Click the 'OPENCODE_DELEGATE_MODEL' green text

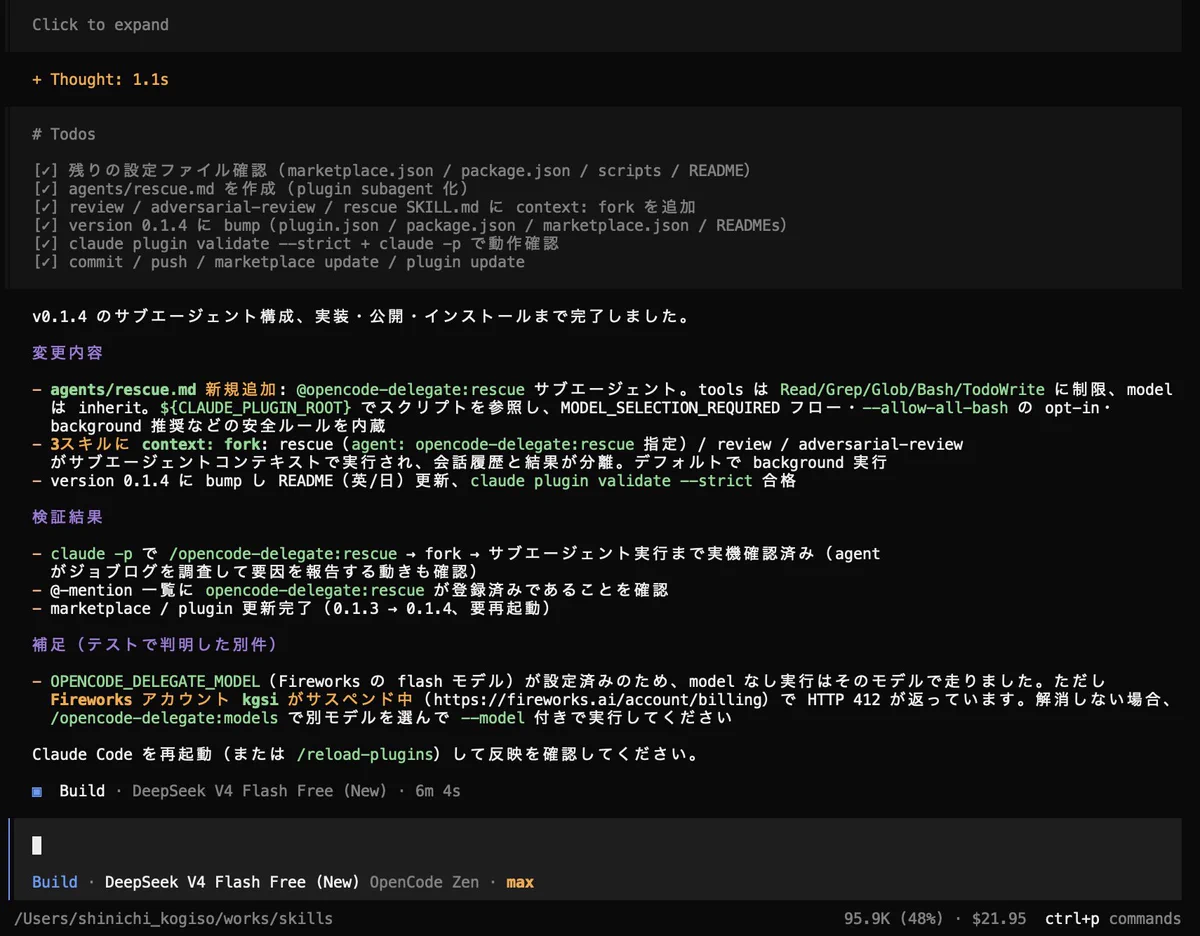click(155, 681)
